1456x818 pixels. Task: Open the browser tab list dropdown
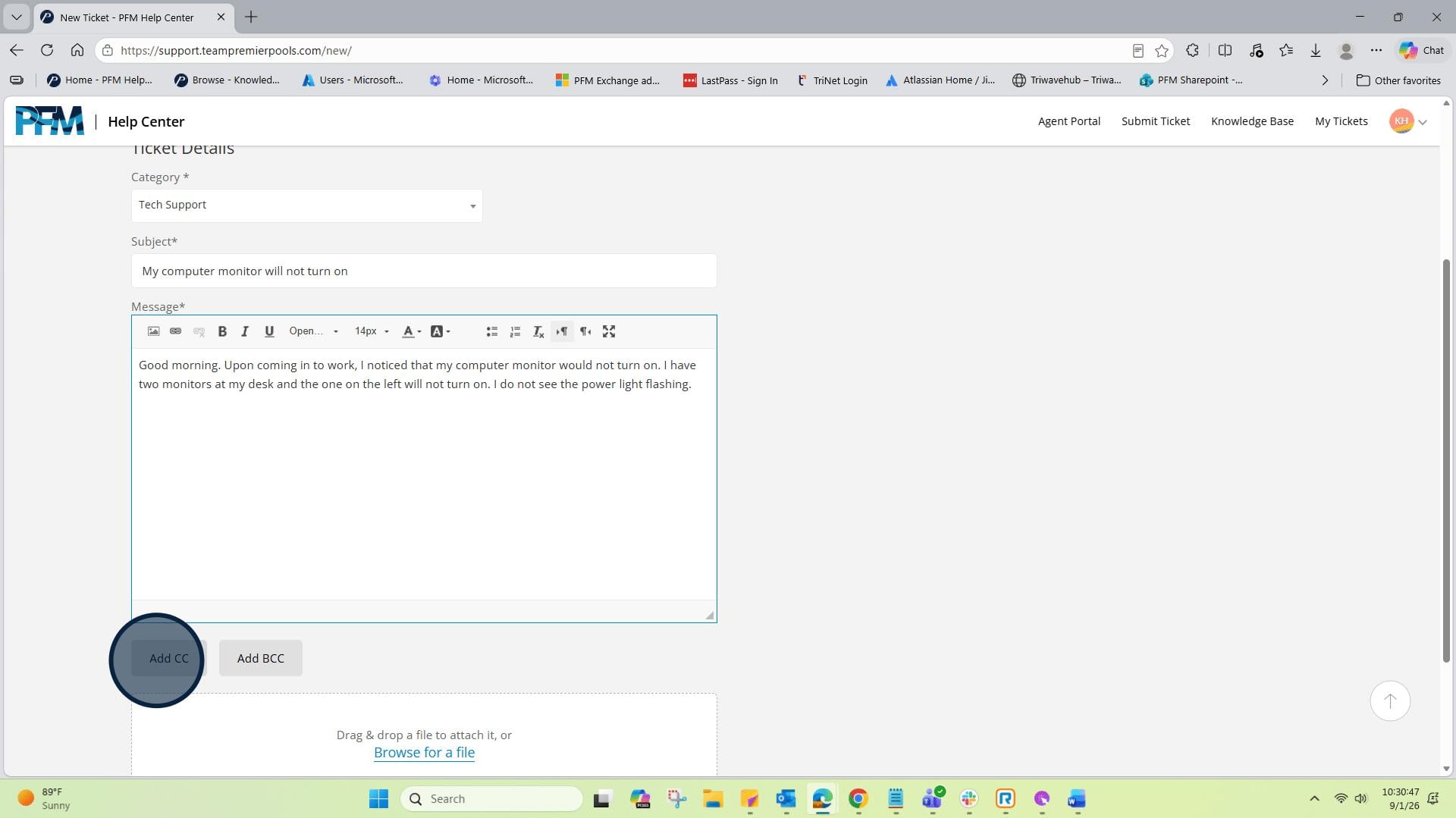pyautogui.click(x=17, y=17)
